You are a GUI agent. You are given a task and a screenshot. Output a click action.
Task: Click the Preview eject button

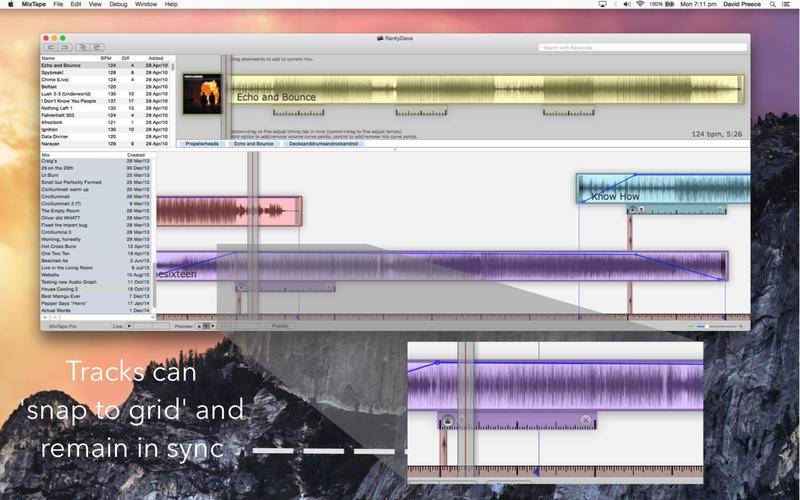tap(199, 326)
